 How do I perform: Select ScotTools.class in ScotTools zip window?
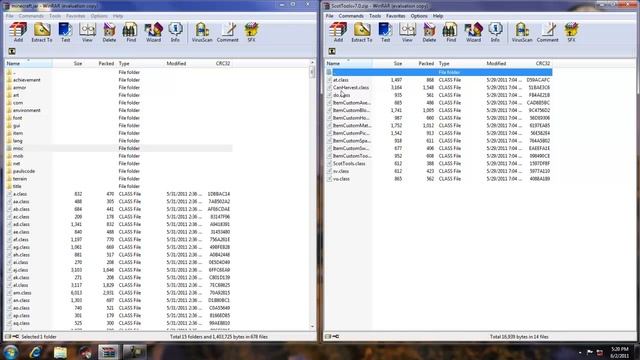pyautogui.click(x=349, y=164)
